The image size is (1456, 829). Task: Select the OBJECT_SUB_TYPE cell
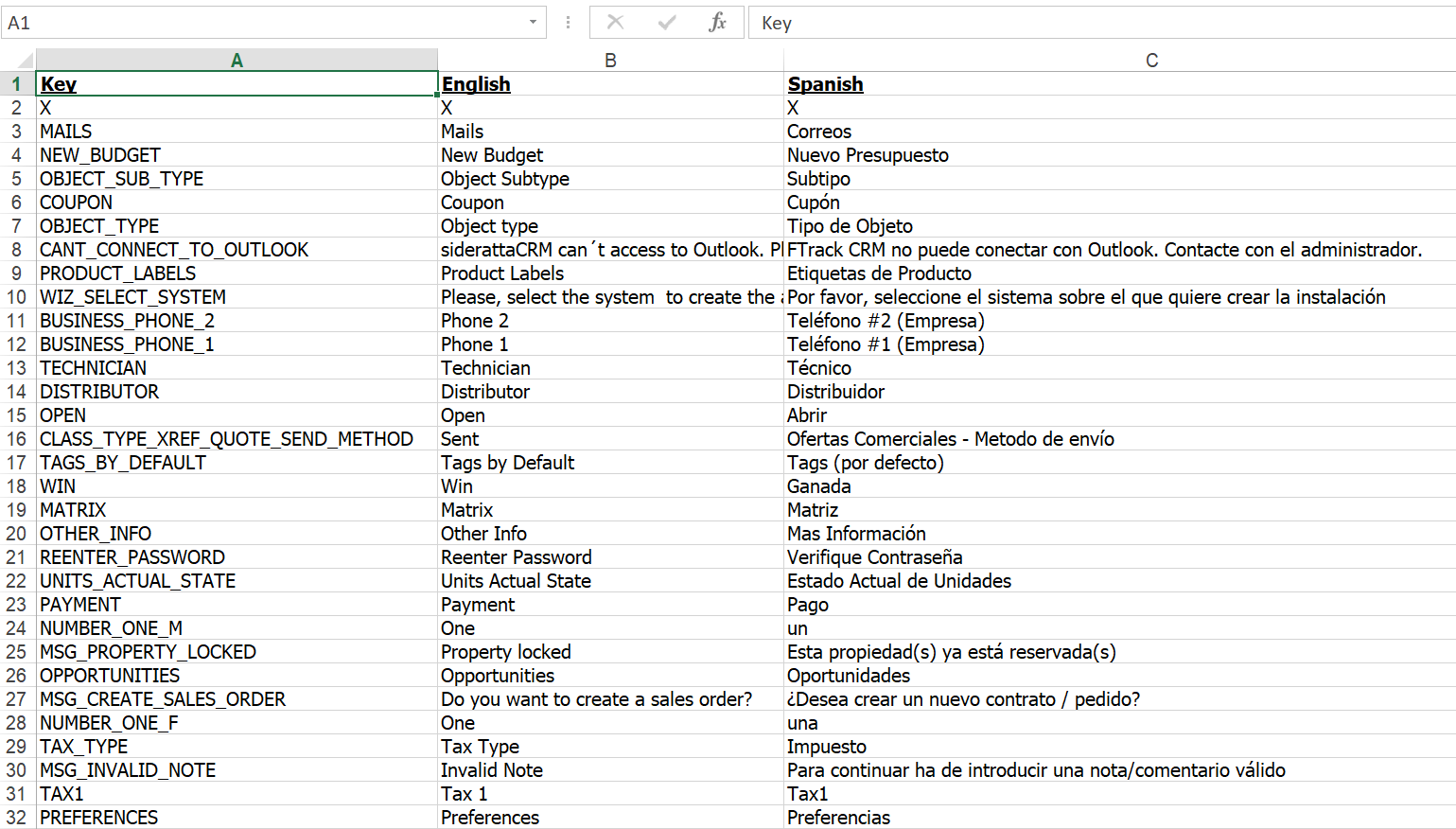[237, 179]
